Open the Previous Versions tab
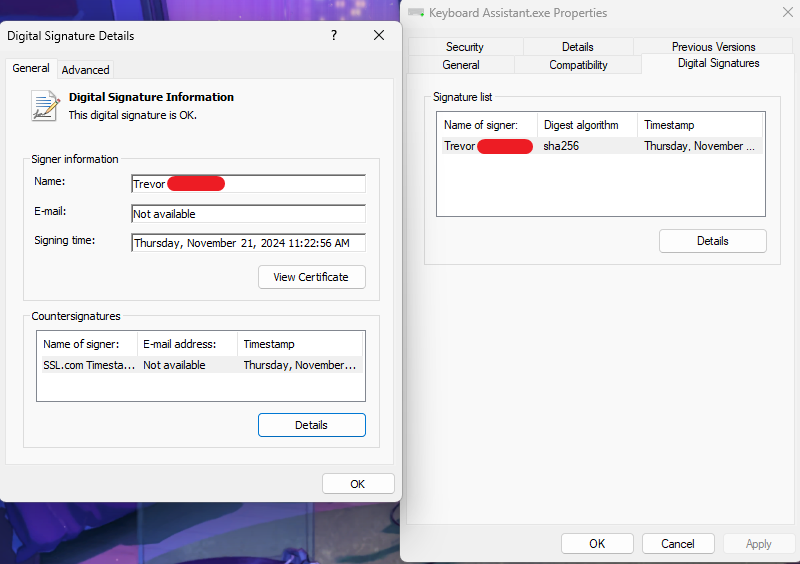Image resolution: width=800 pixels, height=564 pixels. (x=713, y=47)
